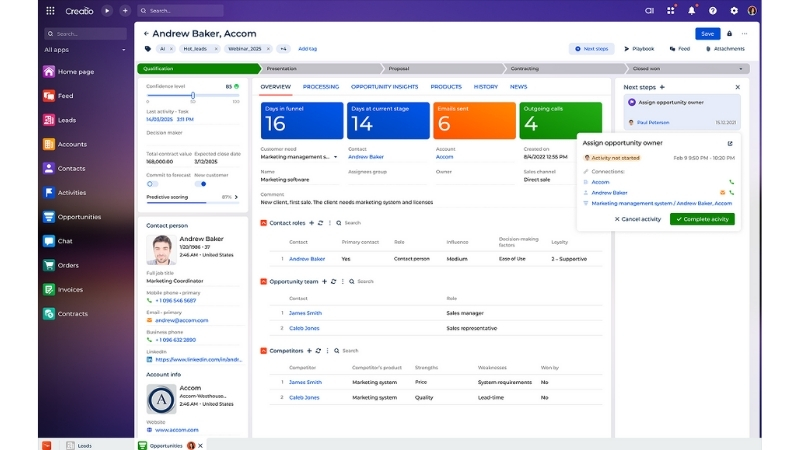This screenshot has height=450, width=800.
Task: Refresh the Competitors list
Action: tap(318, 350)
